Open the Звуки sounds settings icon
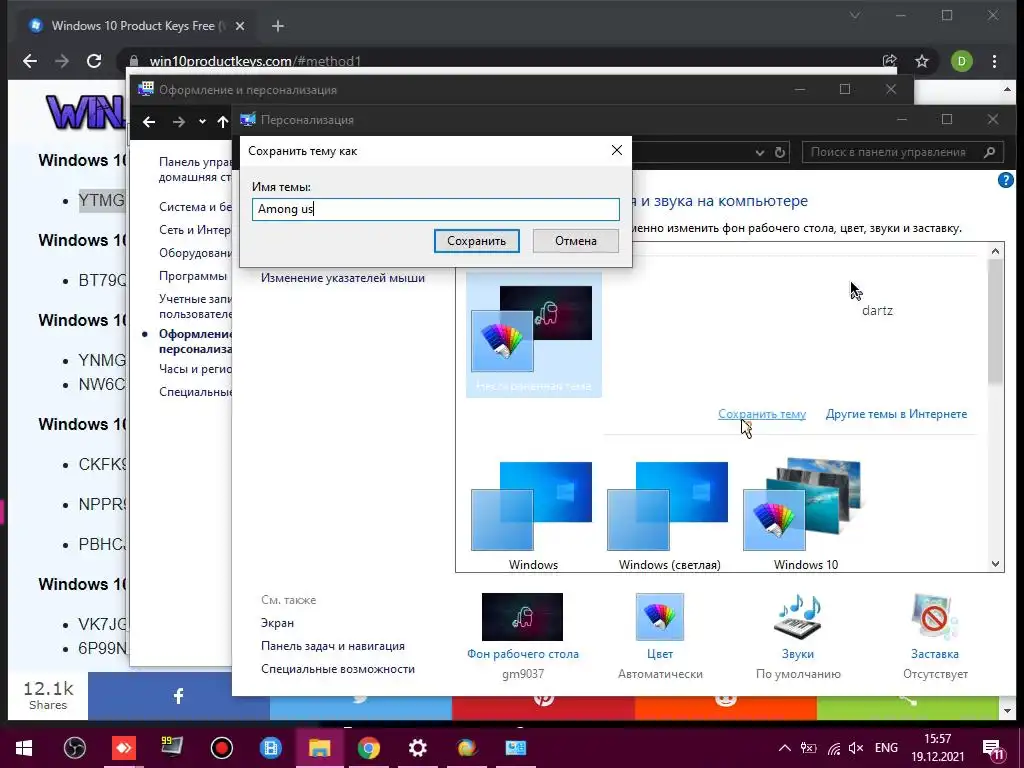The height and width of the screenshot is (768, 1024). (797, 617)
